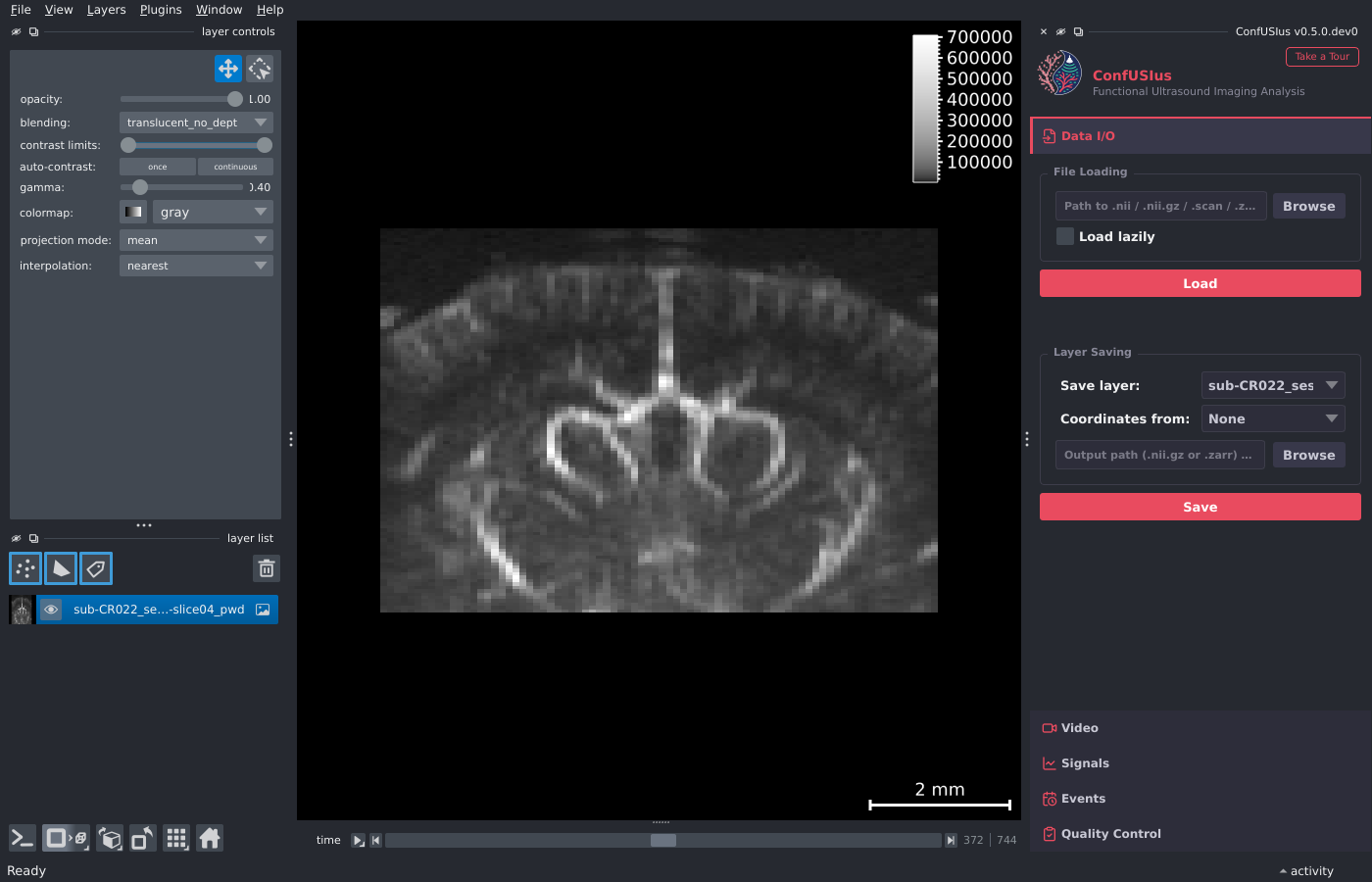Create a new shapes layer
1372x882 pixels.
tap(61, 568)
